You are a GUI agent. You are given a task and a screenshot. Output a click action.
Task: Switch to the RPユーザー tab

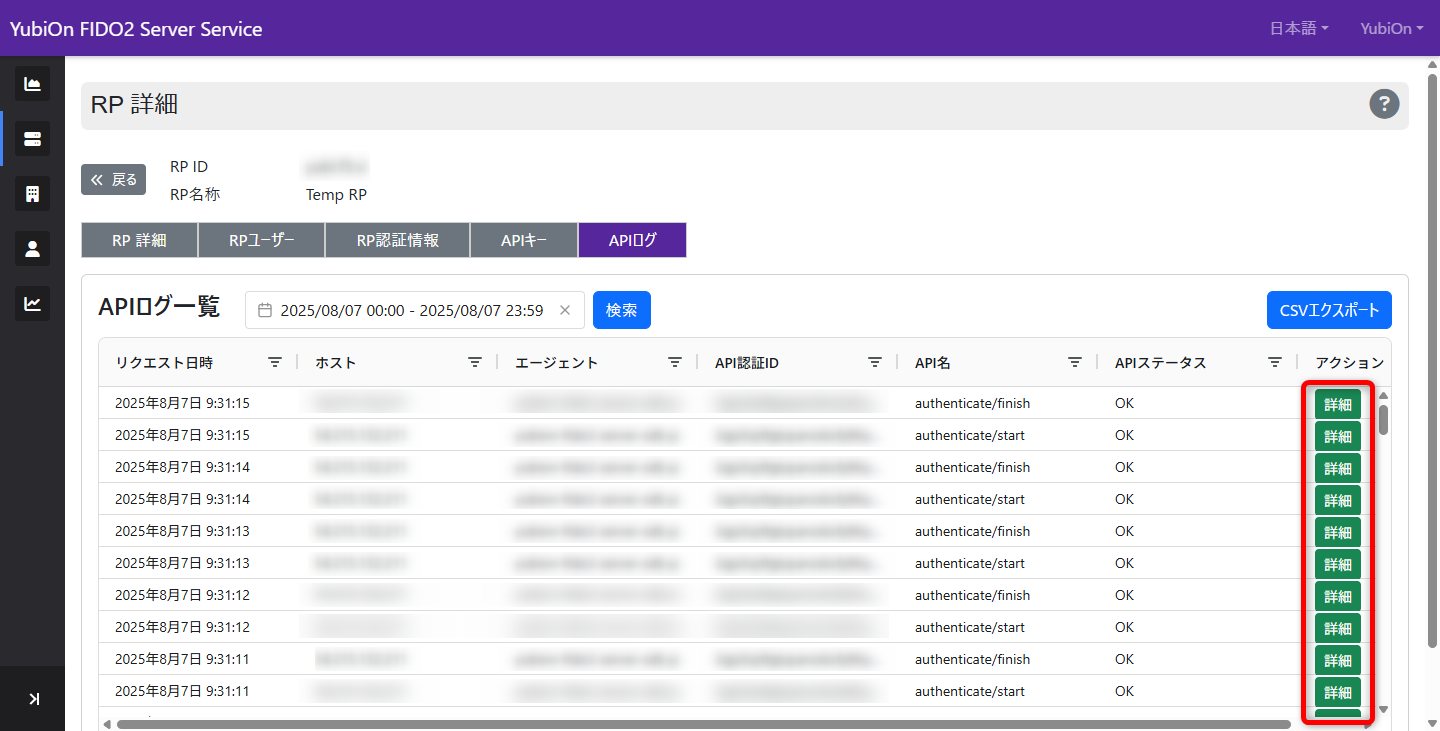click(x=262, y=240)
